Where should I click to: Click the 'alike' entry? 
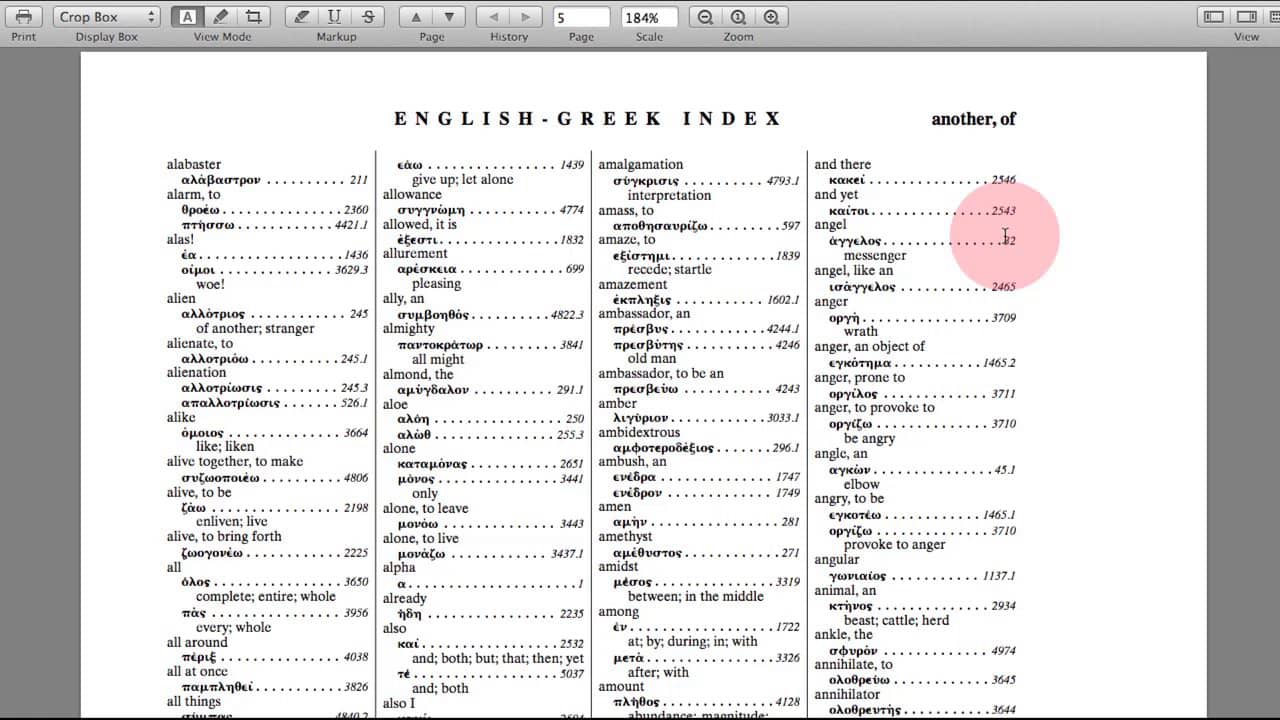point(182,418)
